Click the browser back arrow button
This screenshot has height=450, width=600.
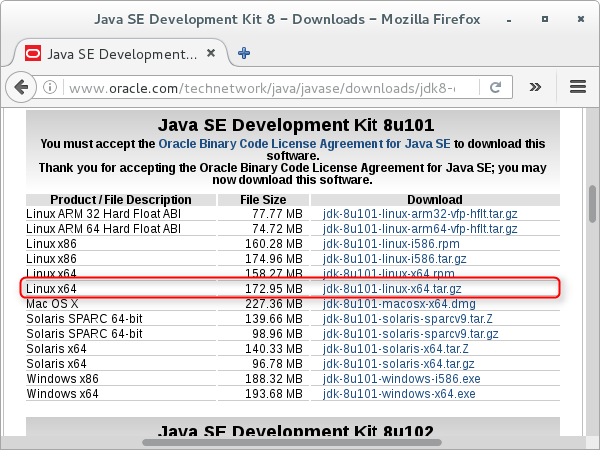click(21, 87)
